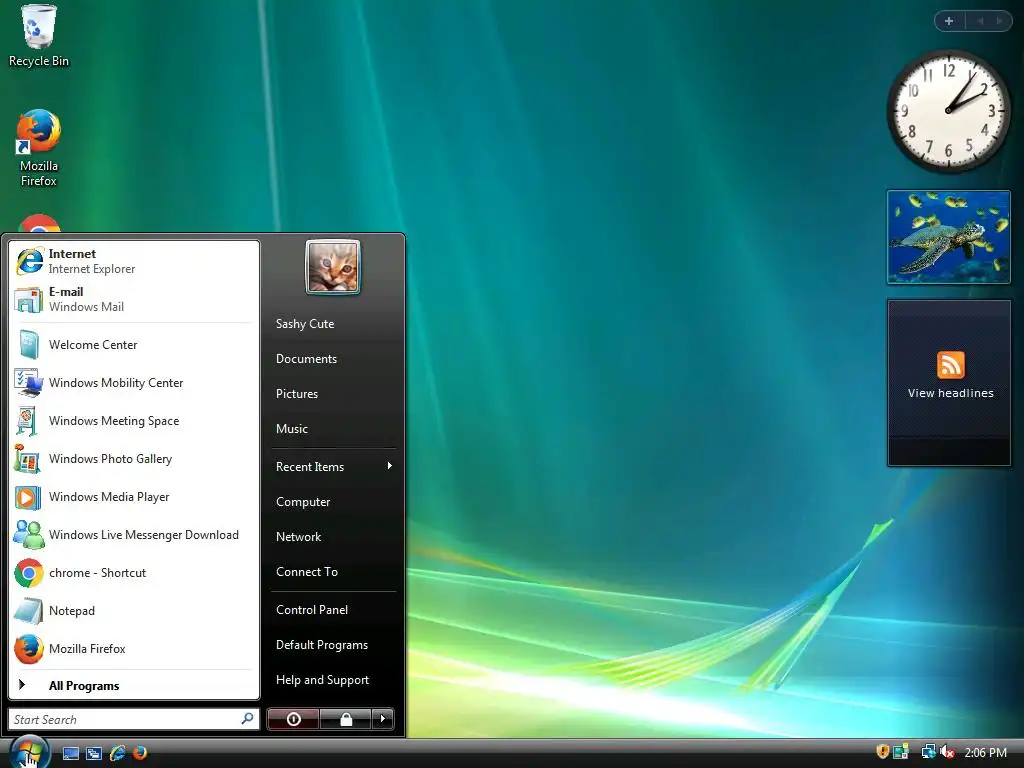Click the power button in Start menu

pyautogui.click(x=293, y=719)
